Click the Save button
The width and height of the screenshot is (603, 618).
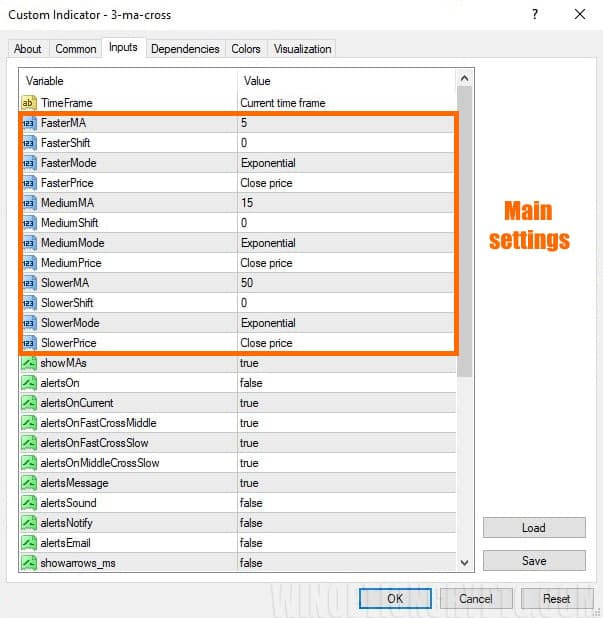click(x=534, y=560)
